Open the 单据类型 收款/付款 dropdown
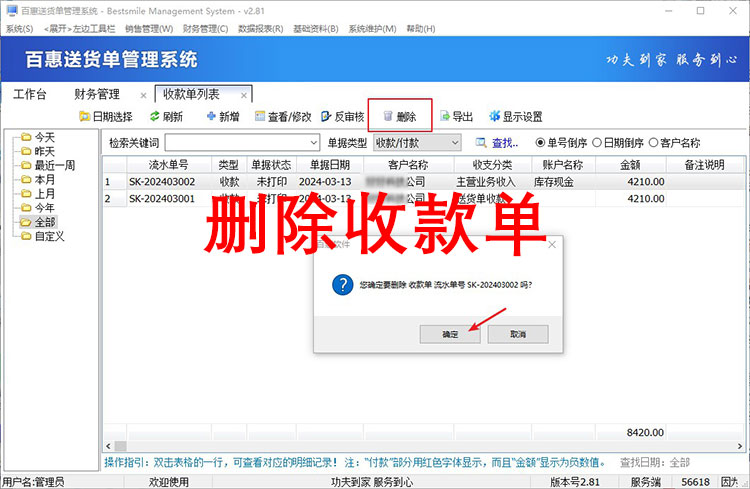The image size is (750, 489). pos(417,143)
